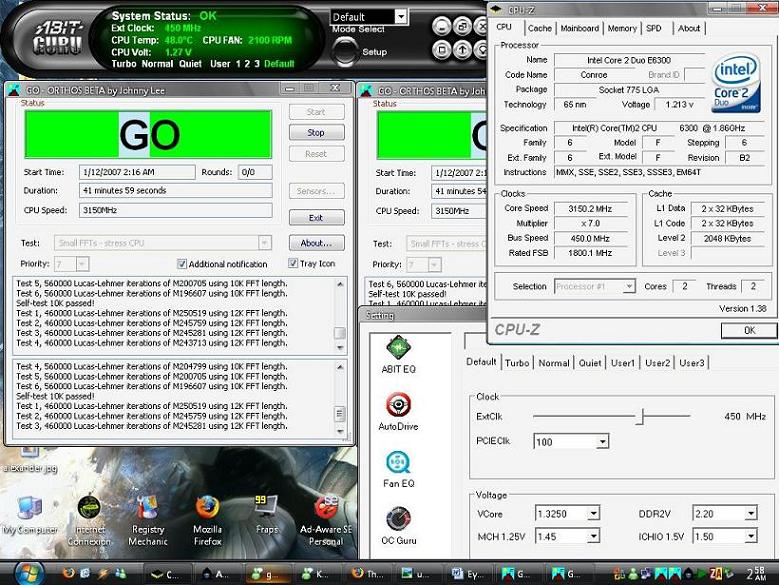This screenshot has height=585, width=779.
Task: Switch to About tab in CPU-Z
Action: point(689,28)
